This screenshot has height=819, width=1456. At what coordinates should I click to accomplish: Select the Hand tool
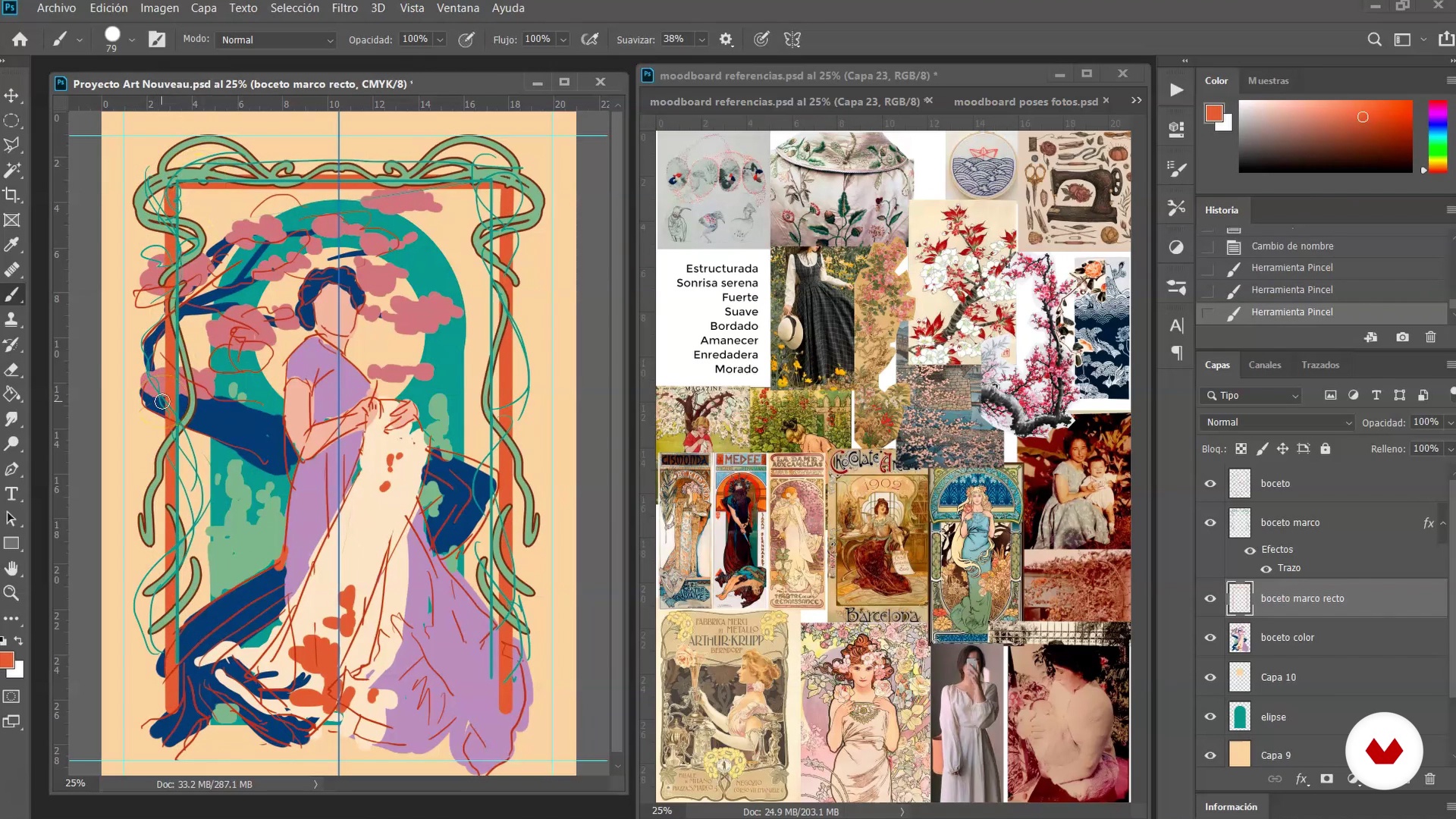(x=12, y=568)
